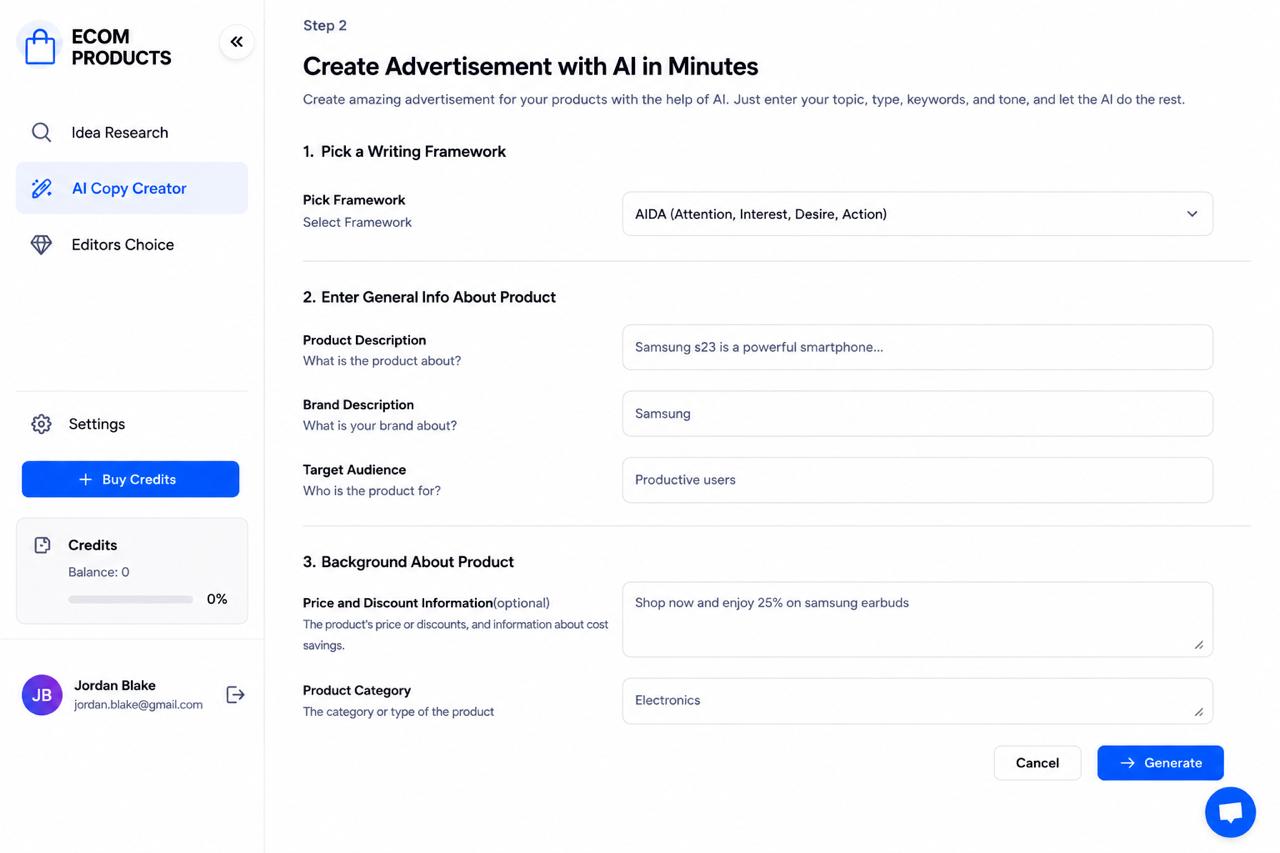This screenshot has height=853, width=1280.
Task: Open Idea Research page
Action: click(x=132, y=132)
